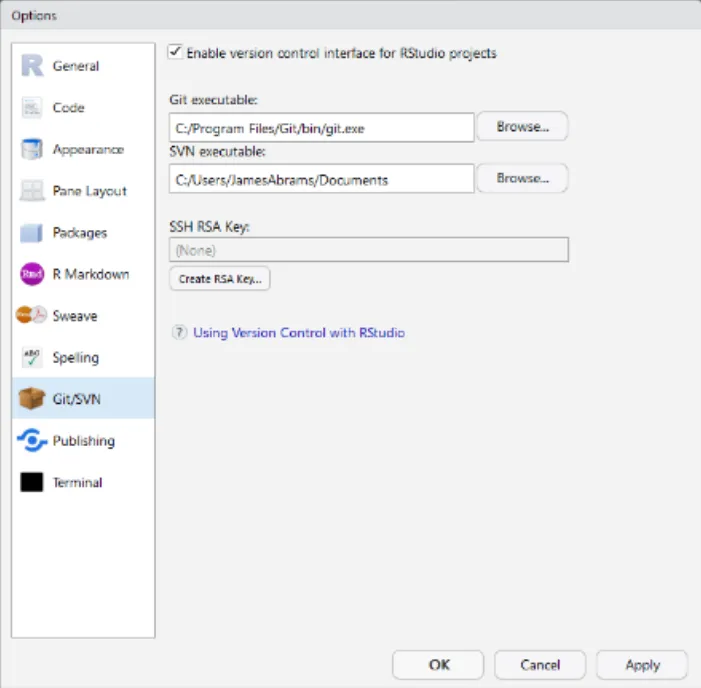This screenshot has width=701, height=688.
Task: Click the Git executable path field
Action: [x=321, y=128]
